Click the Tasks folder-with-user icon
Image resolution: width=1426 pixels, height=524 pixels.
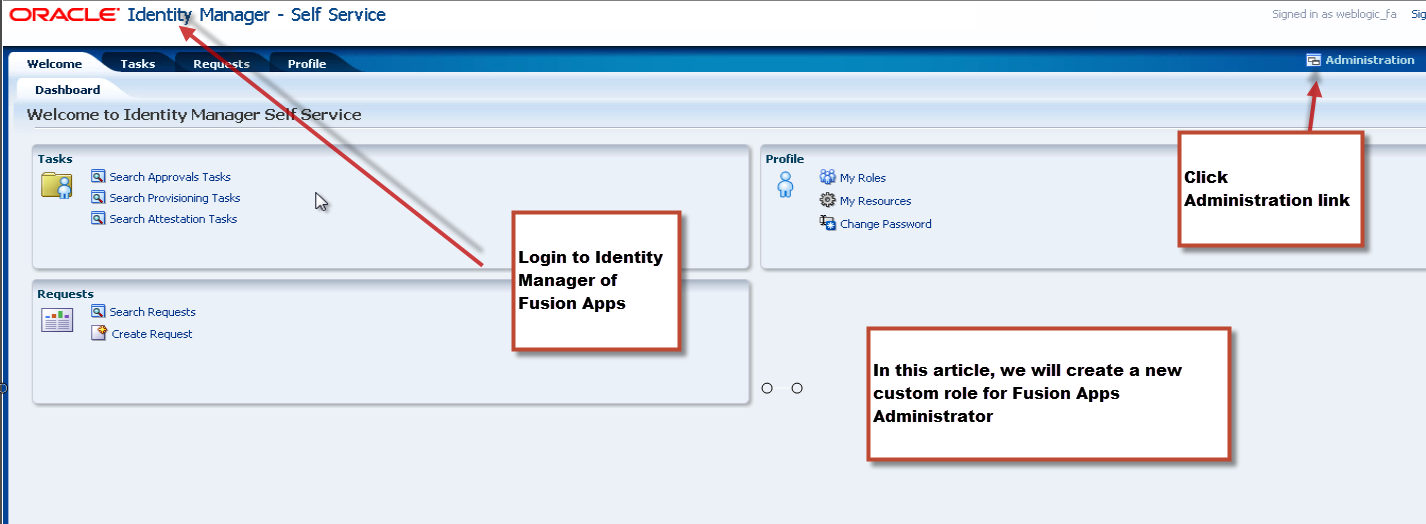click(x=57, y=185)
